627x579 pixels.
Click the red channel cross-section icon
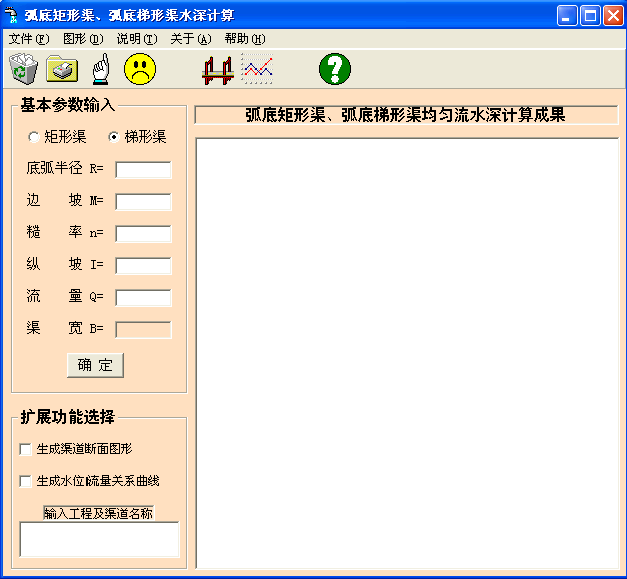[x=218, y=70]
